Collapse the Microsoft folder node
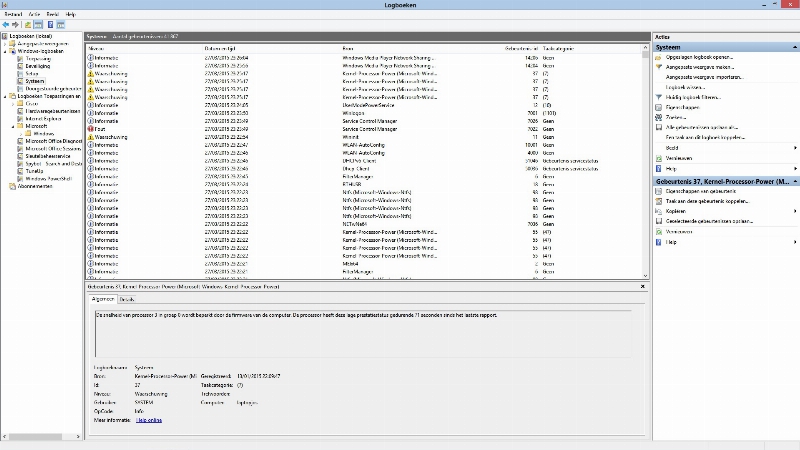The width and height of the screenshot is (800, 450). click(x=13, y=126)
